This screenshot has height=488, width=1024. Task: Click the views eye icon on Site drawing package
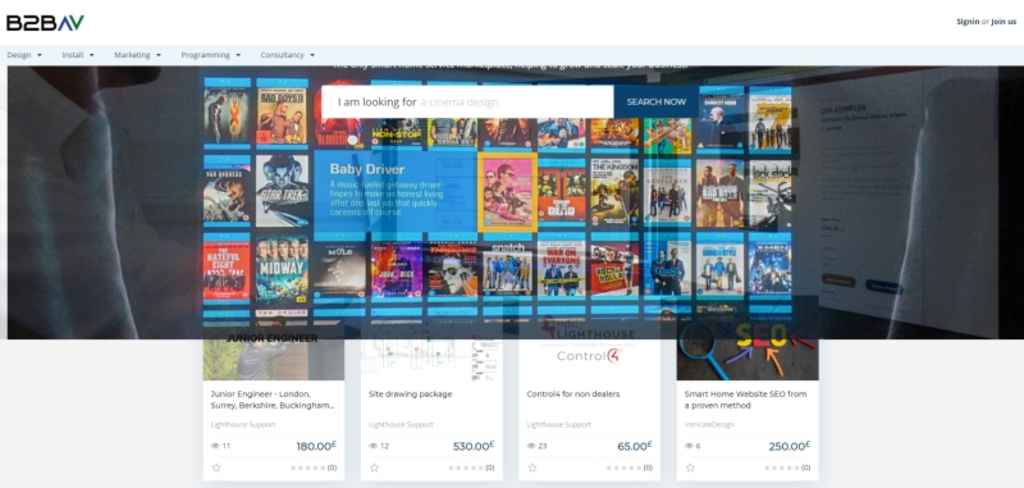tap(374, 446)
